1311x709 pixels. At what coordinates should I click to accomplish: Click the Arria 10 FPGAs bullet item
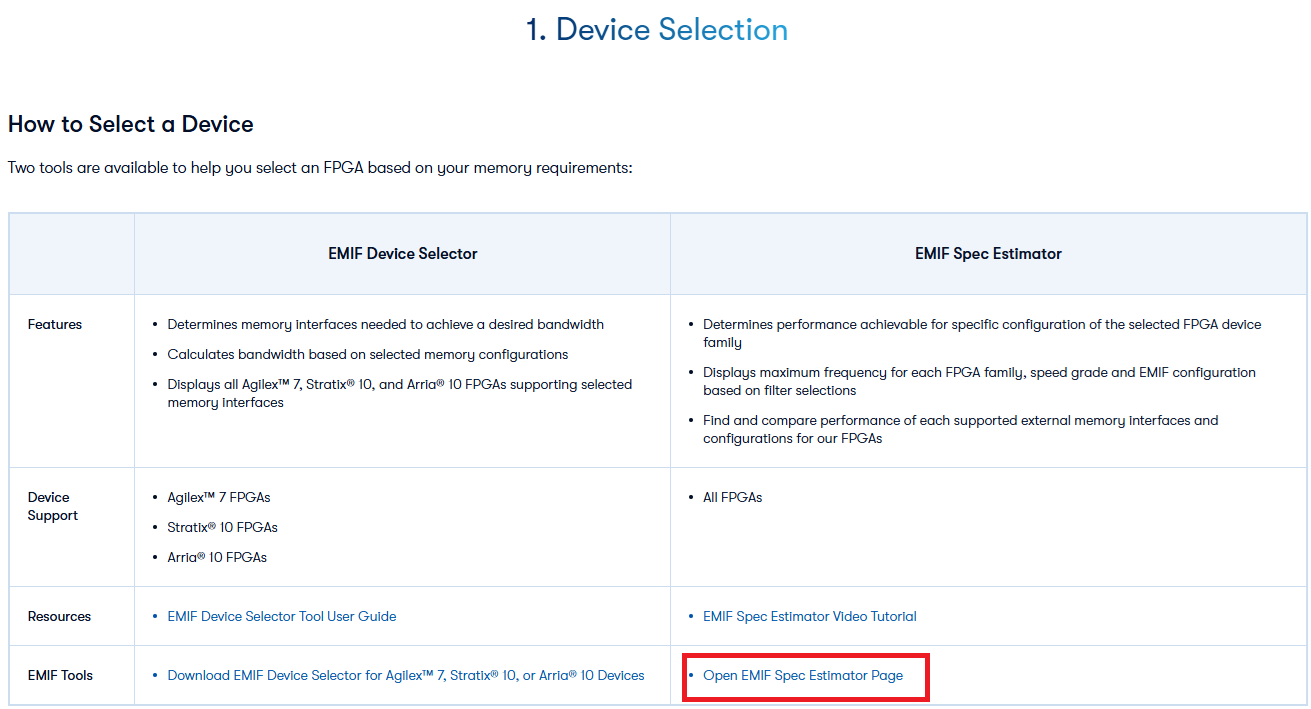(217, 558)
